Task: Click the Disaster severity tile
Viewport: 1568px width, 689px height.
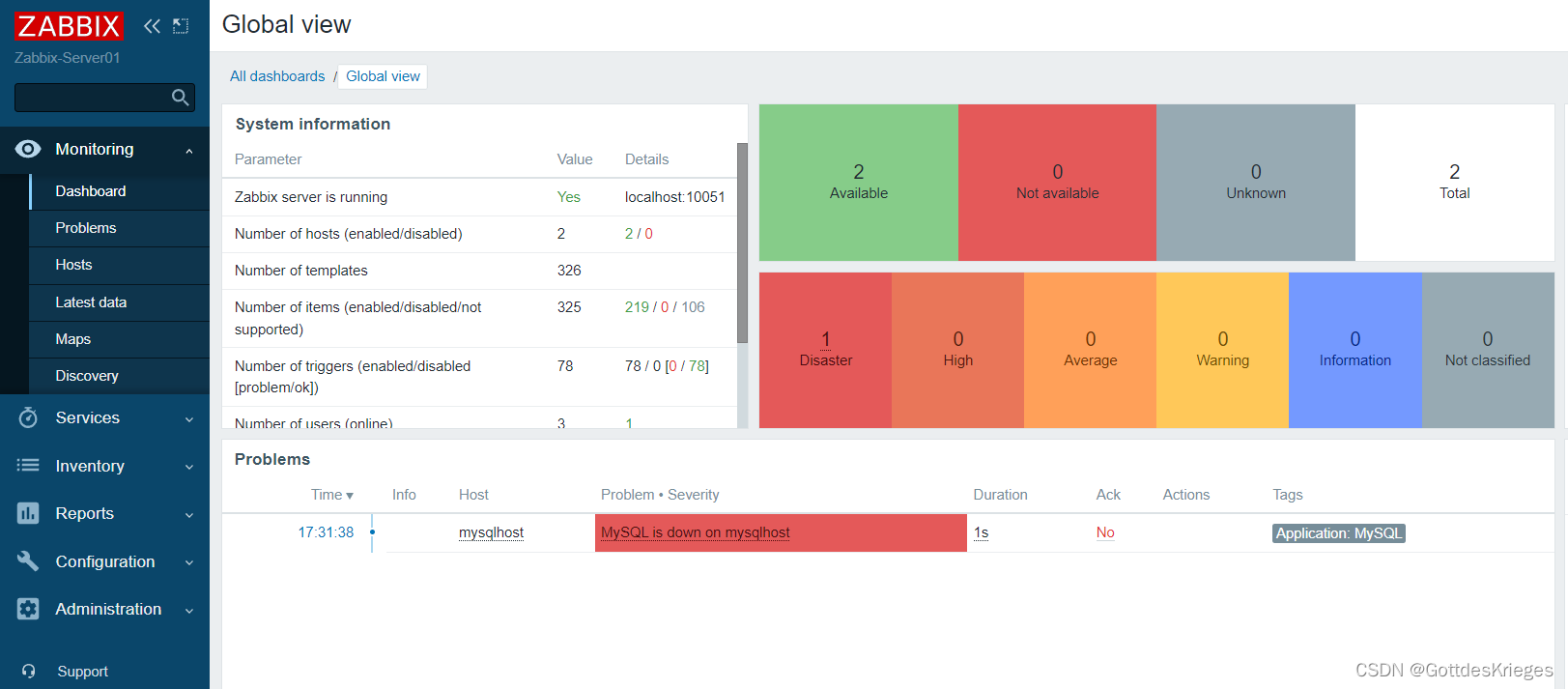Action: tap(825, 350)
